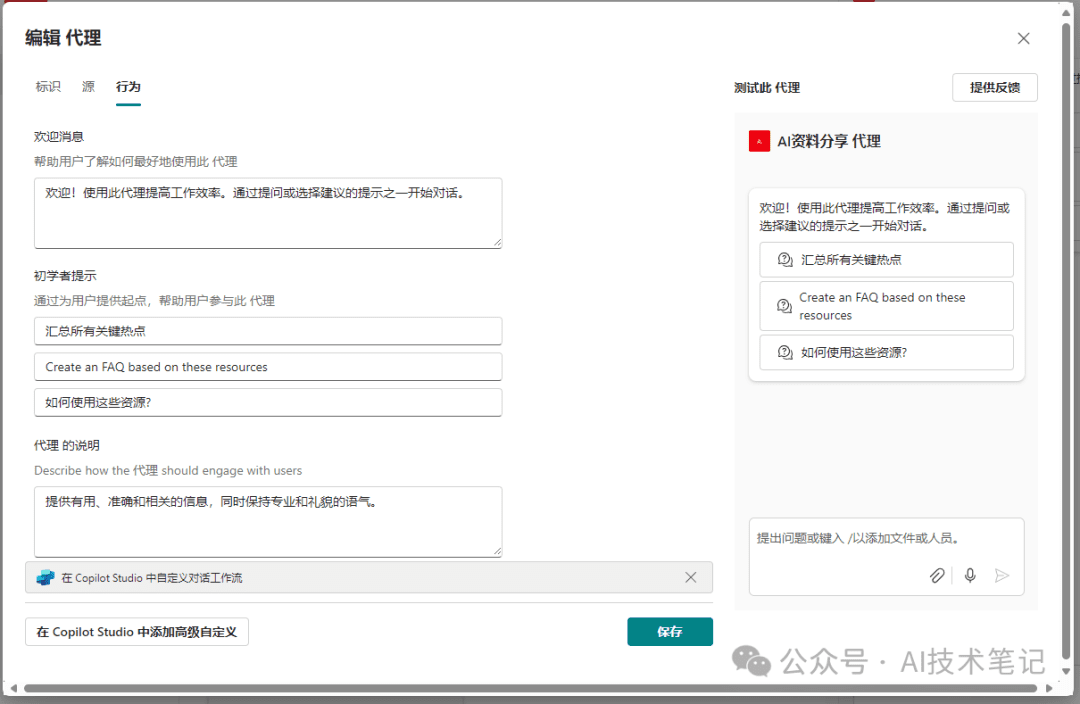Close the 编辑 代理 dialog
This screenshot has width=1080, height=704.
tap(1024, 39)
